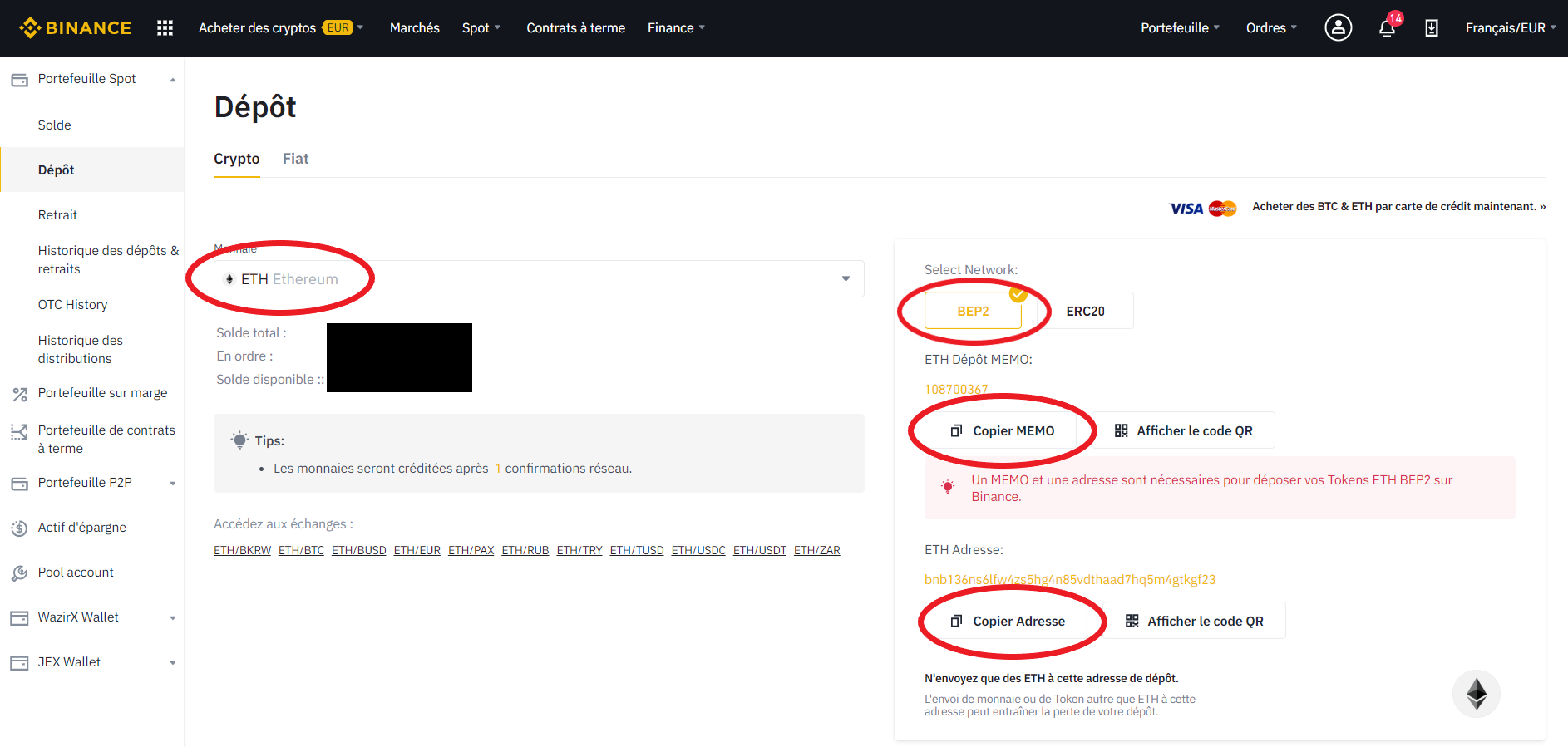The image size is (1568, 747).
Task: Open the ETH/USDT trading pair link
Action: [x=759, y=550]
